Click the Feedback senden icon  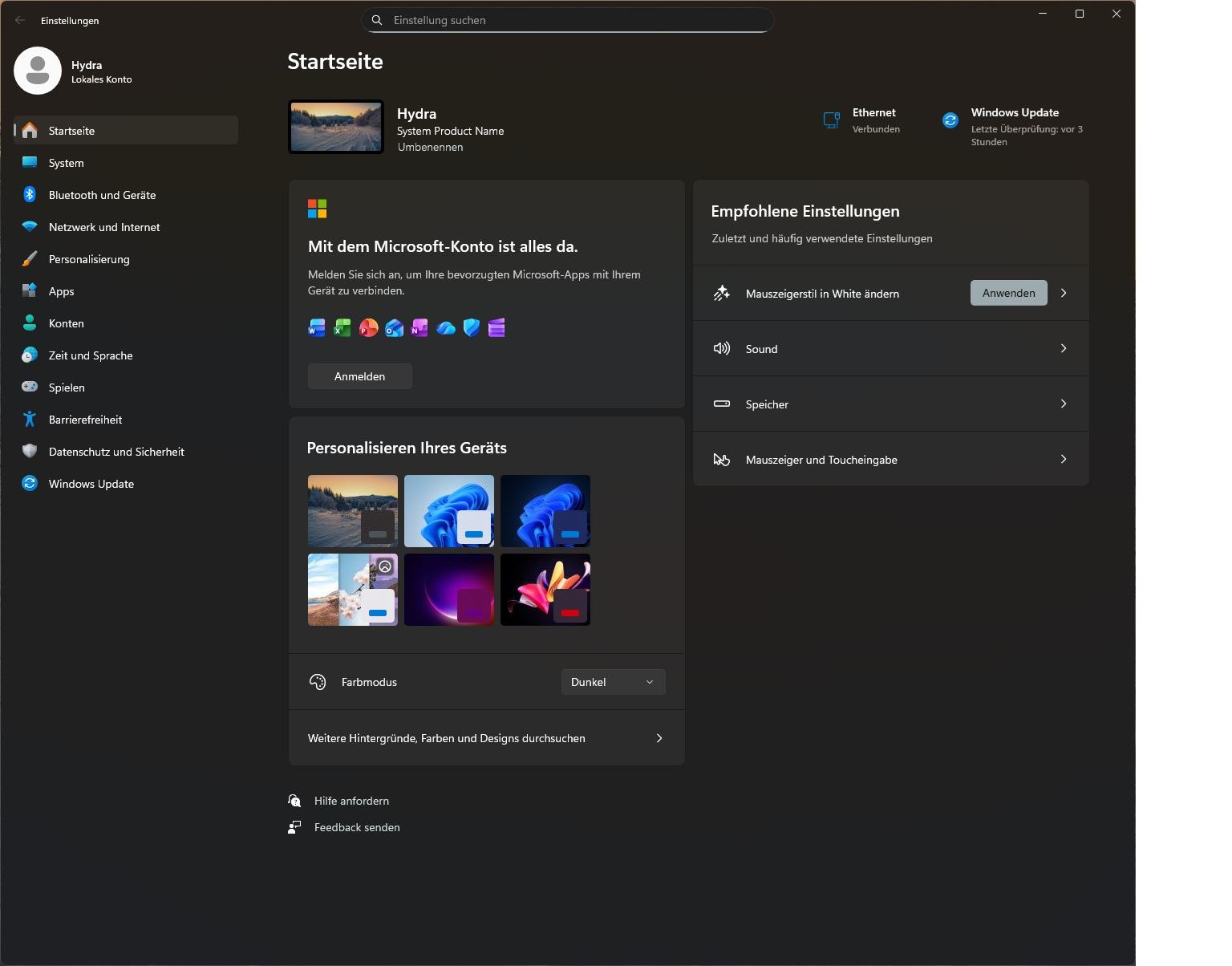click(x=294, y=827)
